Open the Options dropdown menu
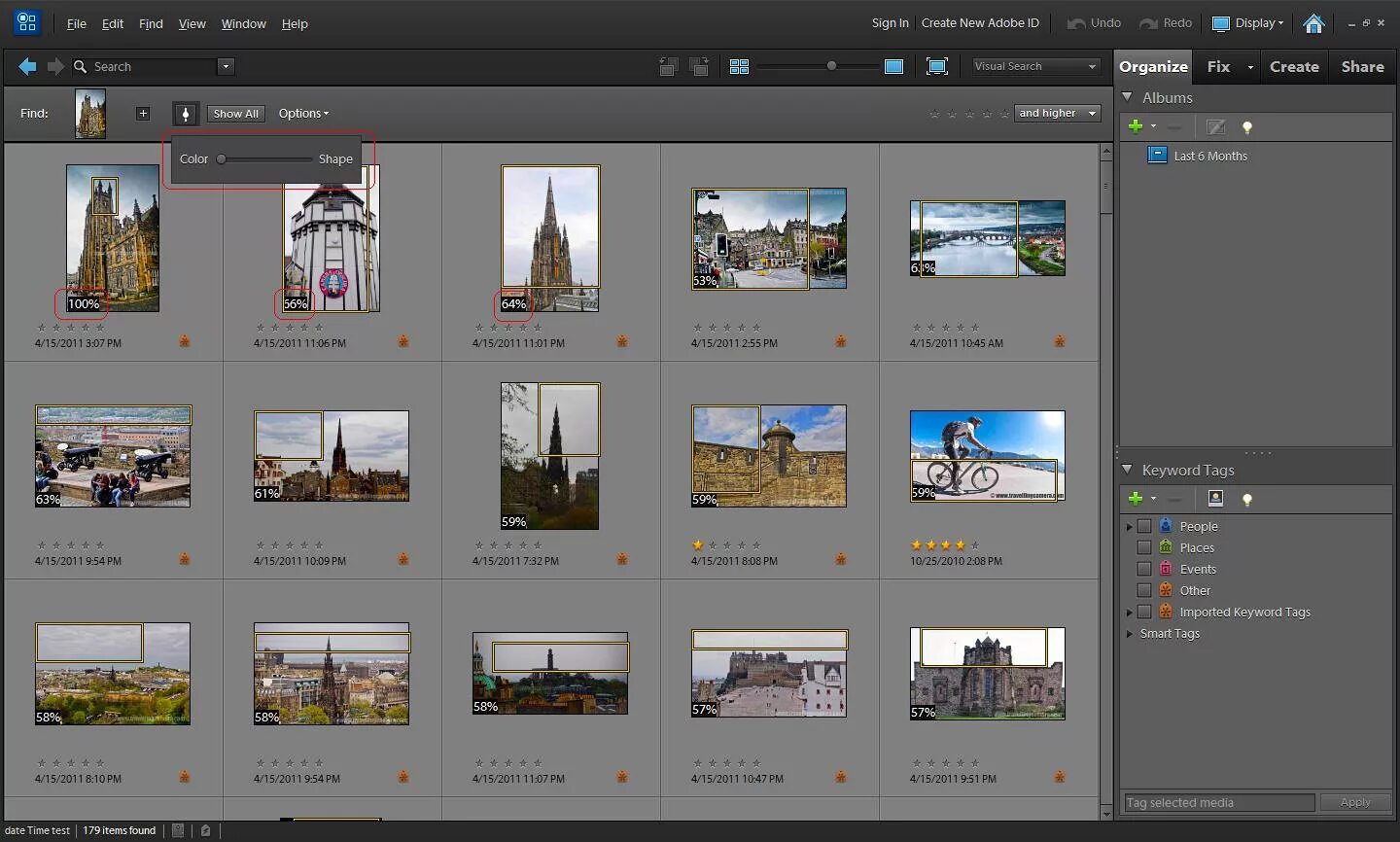Screen dimensions: 1400x842 coord(303,114)
